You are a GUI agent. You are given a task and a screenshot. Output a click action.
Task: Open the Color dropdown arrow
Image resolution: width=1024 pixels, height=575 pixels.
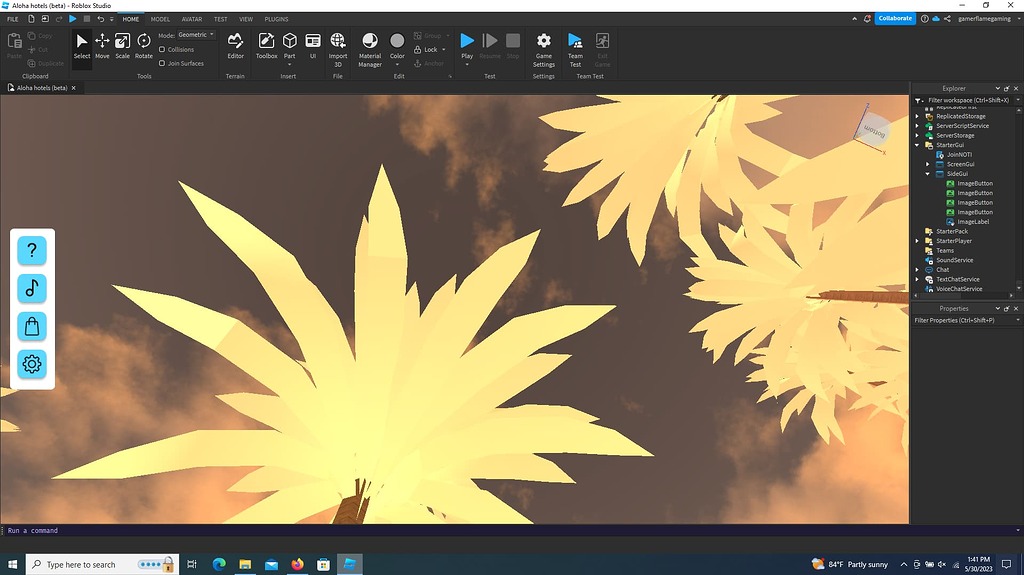pyautogui.click(x=397, y=65)
